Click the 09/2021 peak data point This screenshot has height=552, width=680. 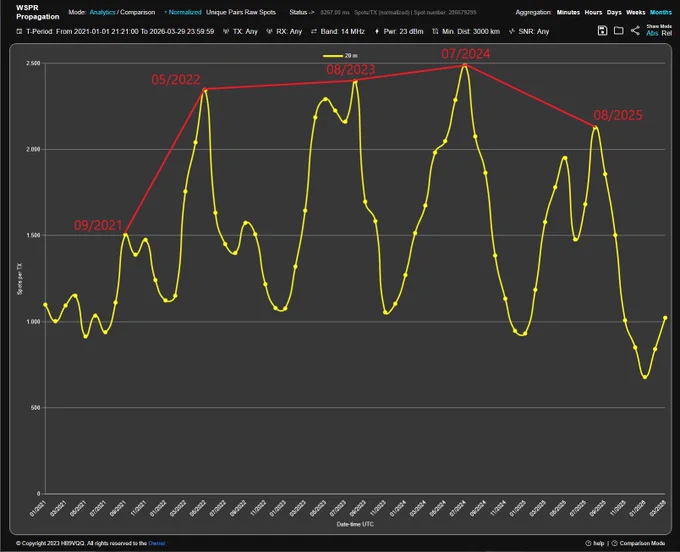coord(125,235)
